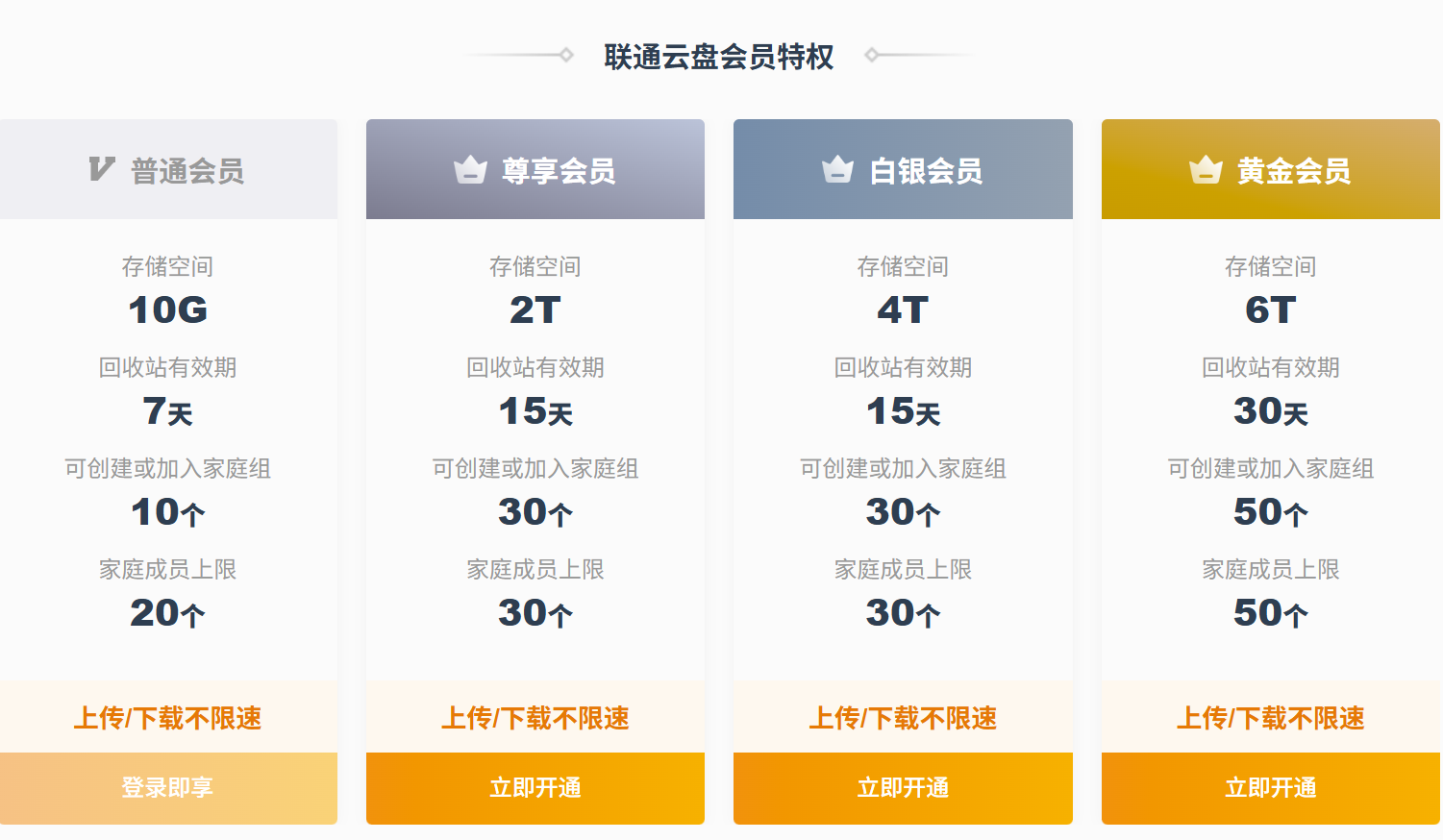Click 登录即享 on the 普通会员 card
Screen dimensions: 1443x840
click(169, 788)
